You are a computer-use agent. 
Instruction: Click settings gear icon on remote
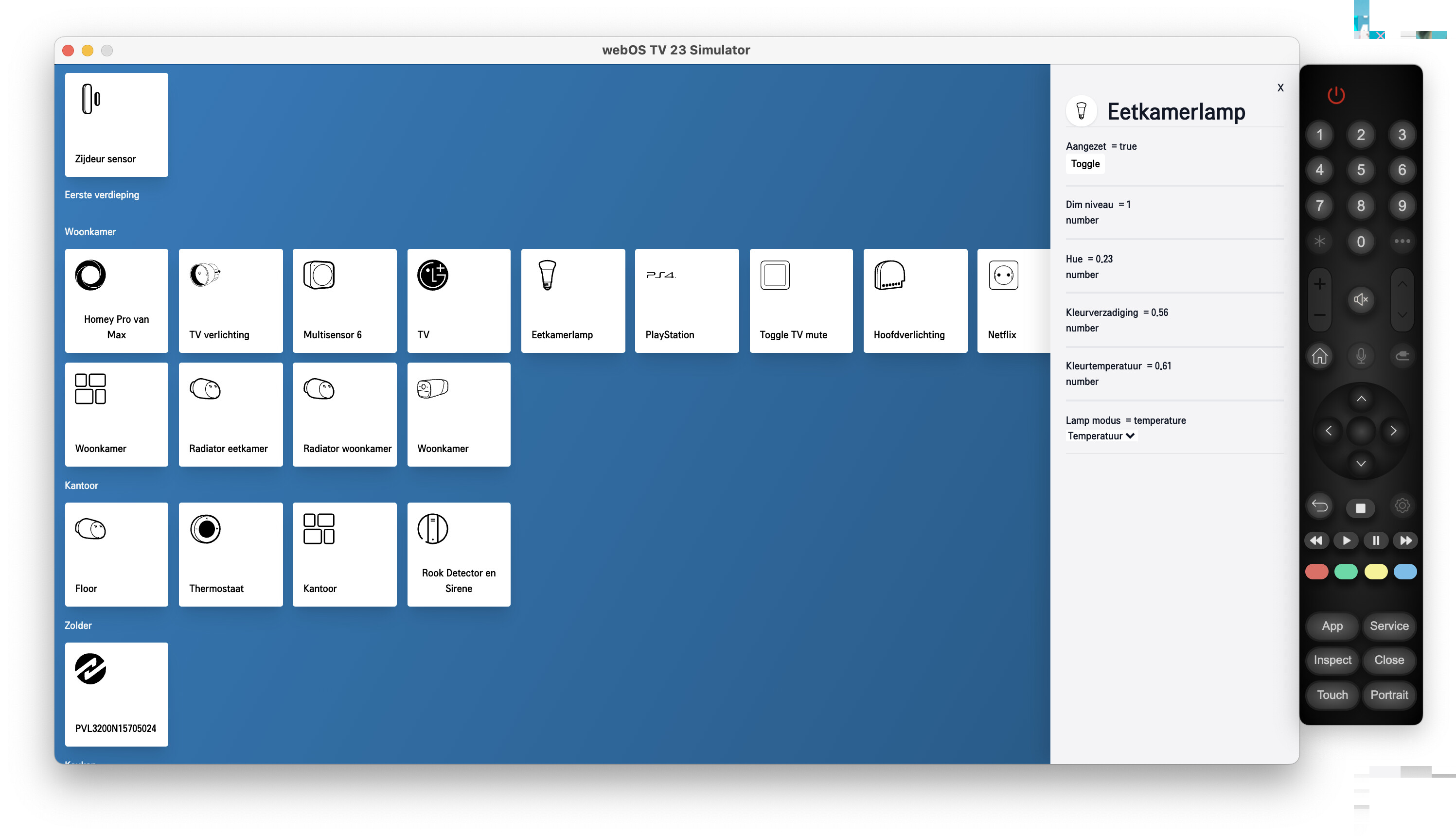point(1402,506)
